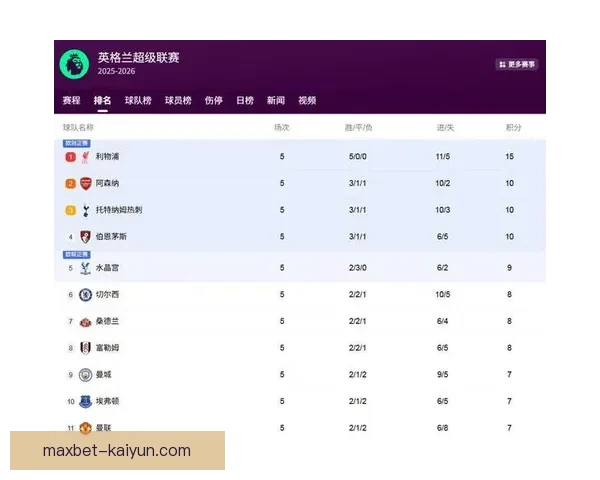Viewport: 600px width, 480px height.
Task: Click the blue tag above Liverpool
Action: click(77, 143)
